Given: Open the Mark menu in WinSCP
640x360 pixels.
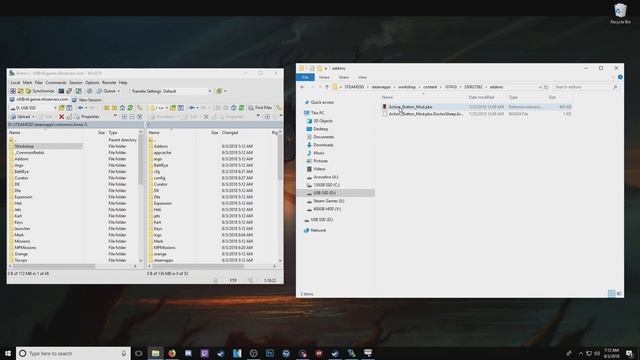Looking at the screenshot, I should (x=27, y=82).
